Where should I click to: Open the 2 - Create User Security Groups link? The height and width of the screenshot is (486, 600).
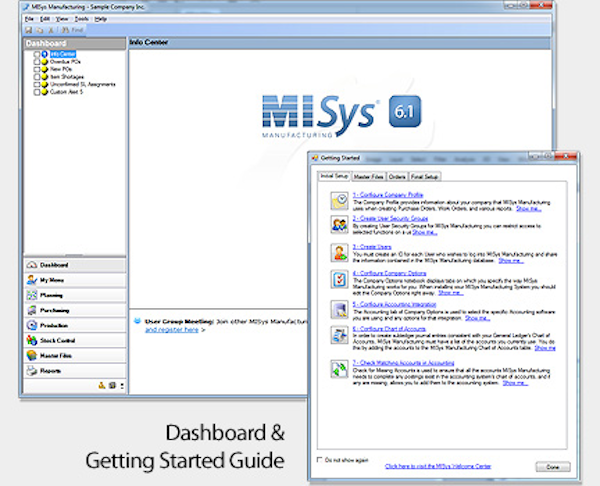click(x=390, y=219)
